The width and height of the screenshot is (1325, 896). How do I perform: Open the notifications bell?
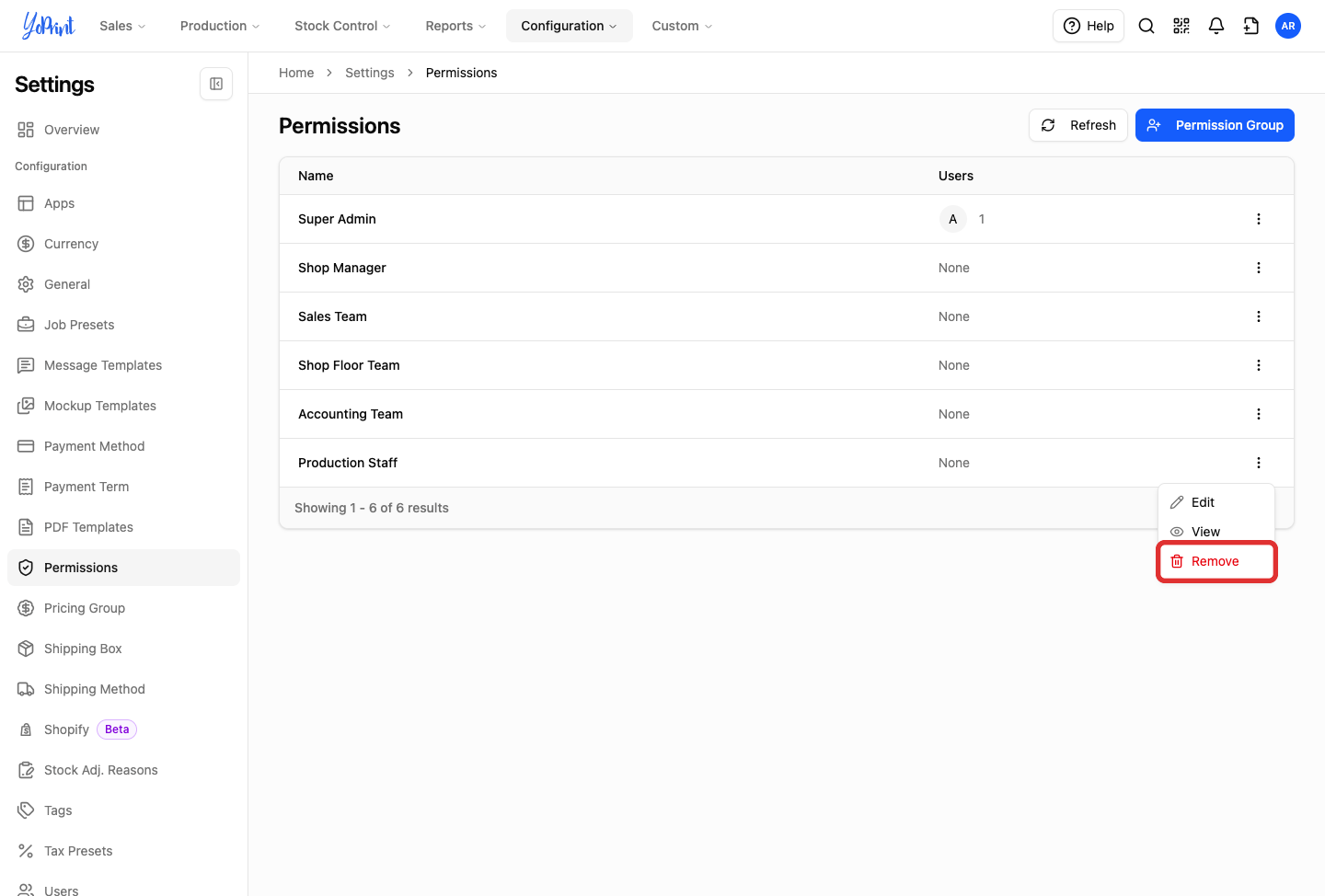point(1216,26)
